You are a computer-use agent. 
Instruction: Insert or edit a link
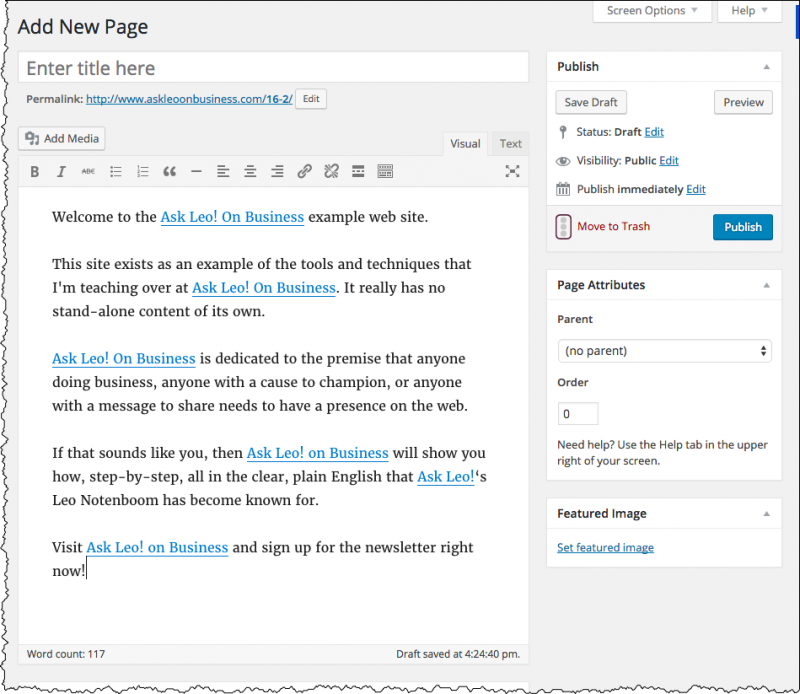[305, 171]
